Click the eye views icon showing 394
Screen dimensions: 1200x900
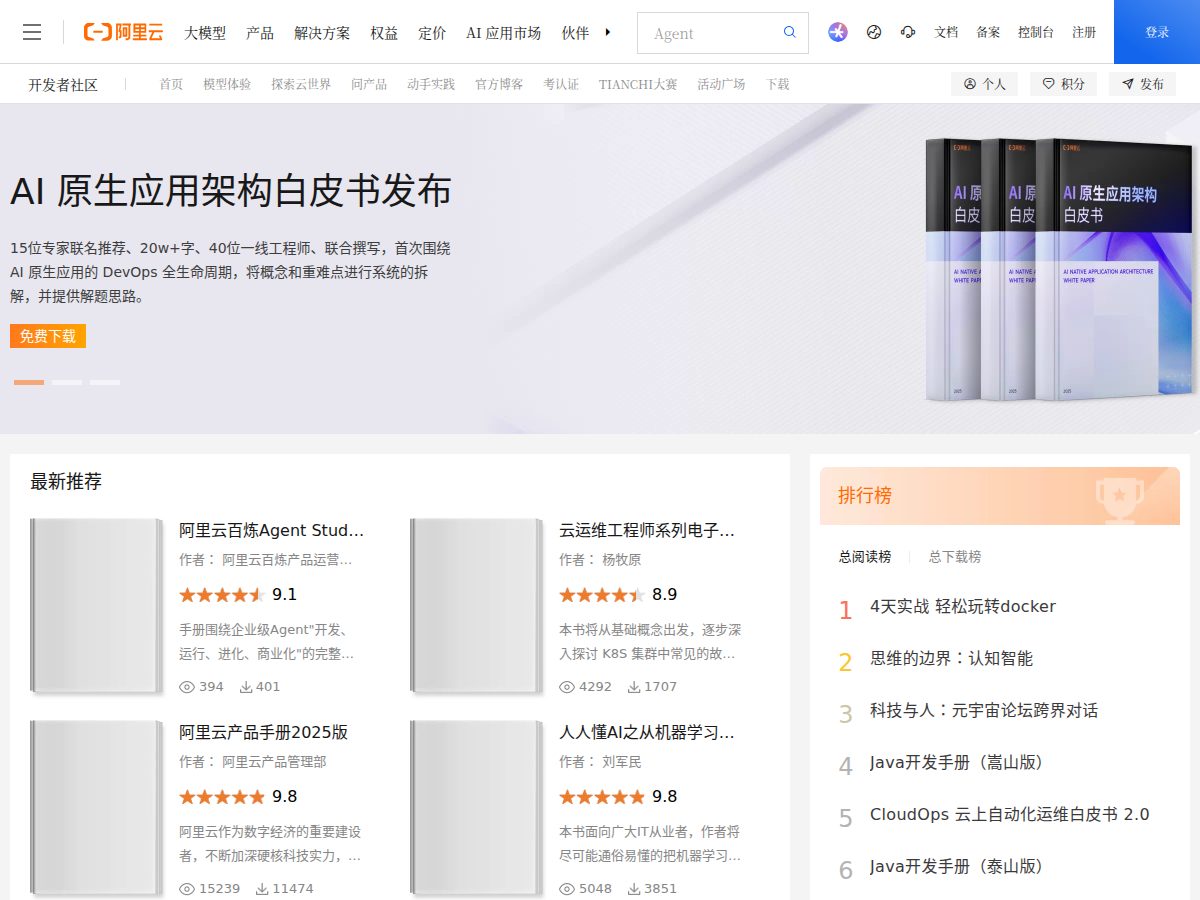click(187, 687)
